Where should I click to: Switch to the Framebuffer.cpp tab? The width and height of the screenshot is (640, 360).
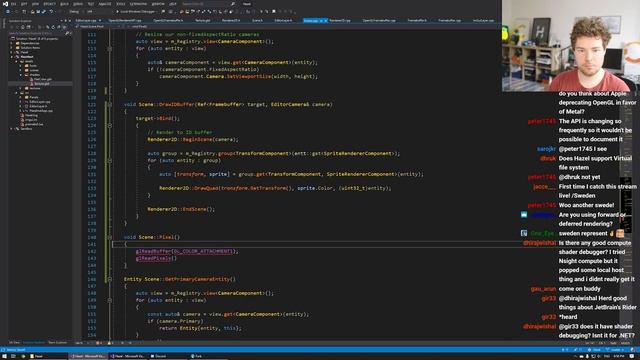pyautogui.click(x=449, y=20)
